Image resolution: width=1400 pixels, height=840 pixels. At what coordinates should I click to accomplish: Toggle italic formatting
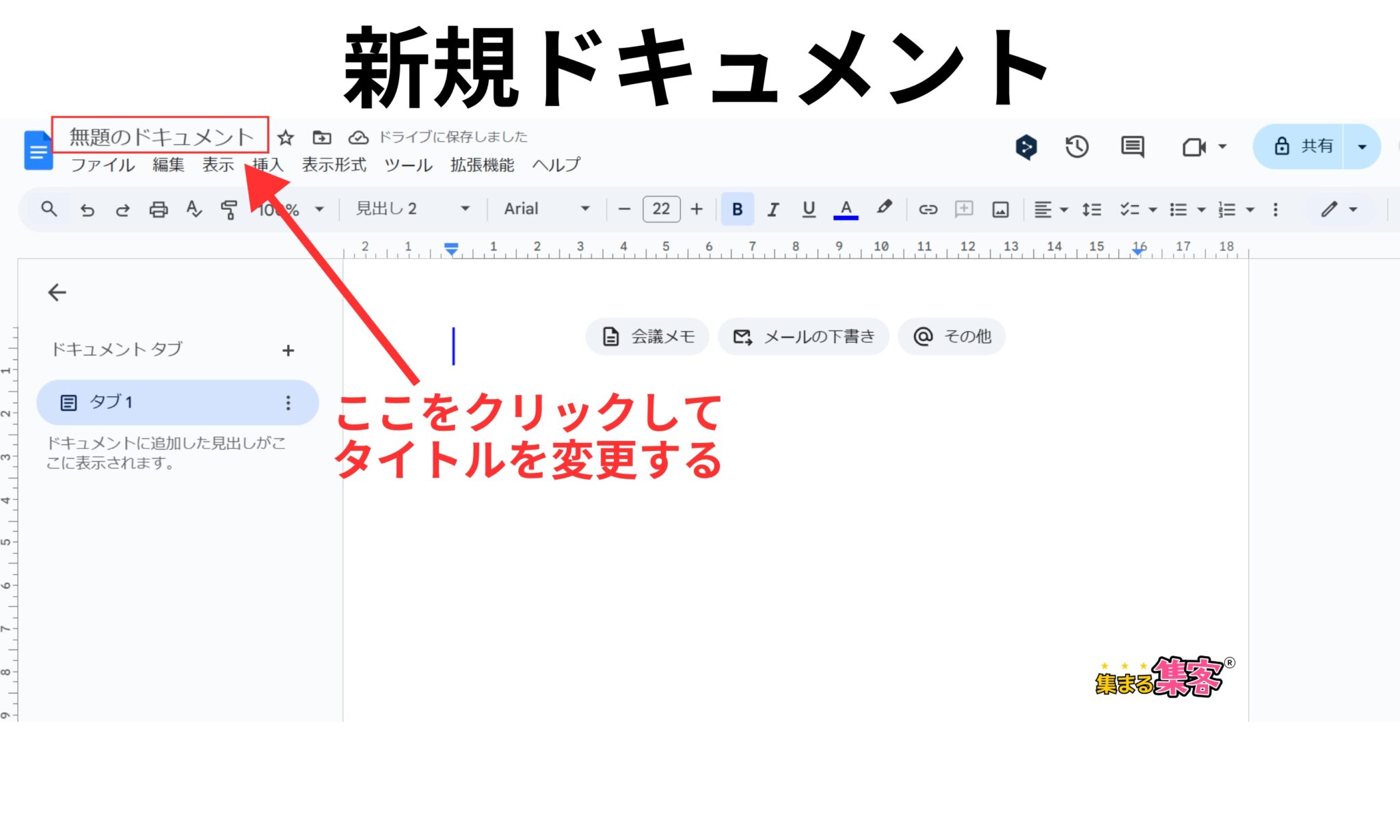point(772,209)
